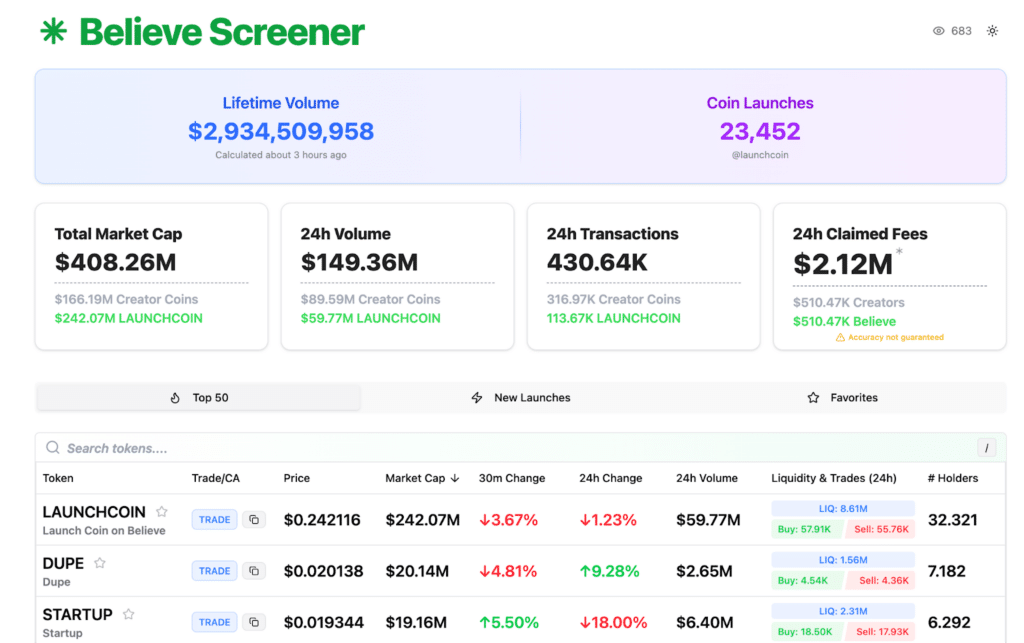The image size is (1024, 643).
Task: Click LAUNCHCOIN Buy: 57.91K badge
Action: (x=805, y=529)
